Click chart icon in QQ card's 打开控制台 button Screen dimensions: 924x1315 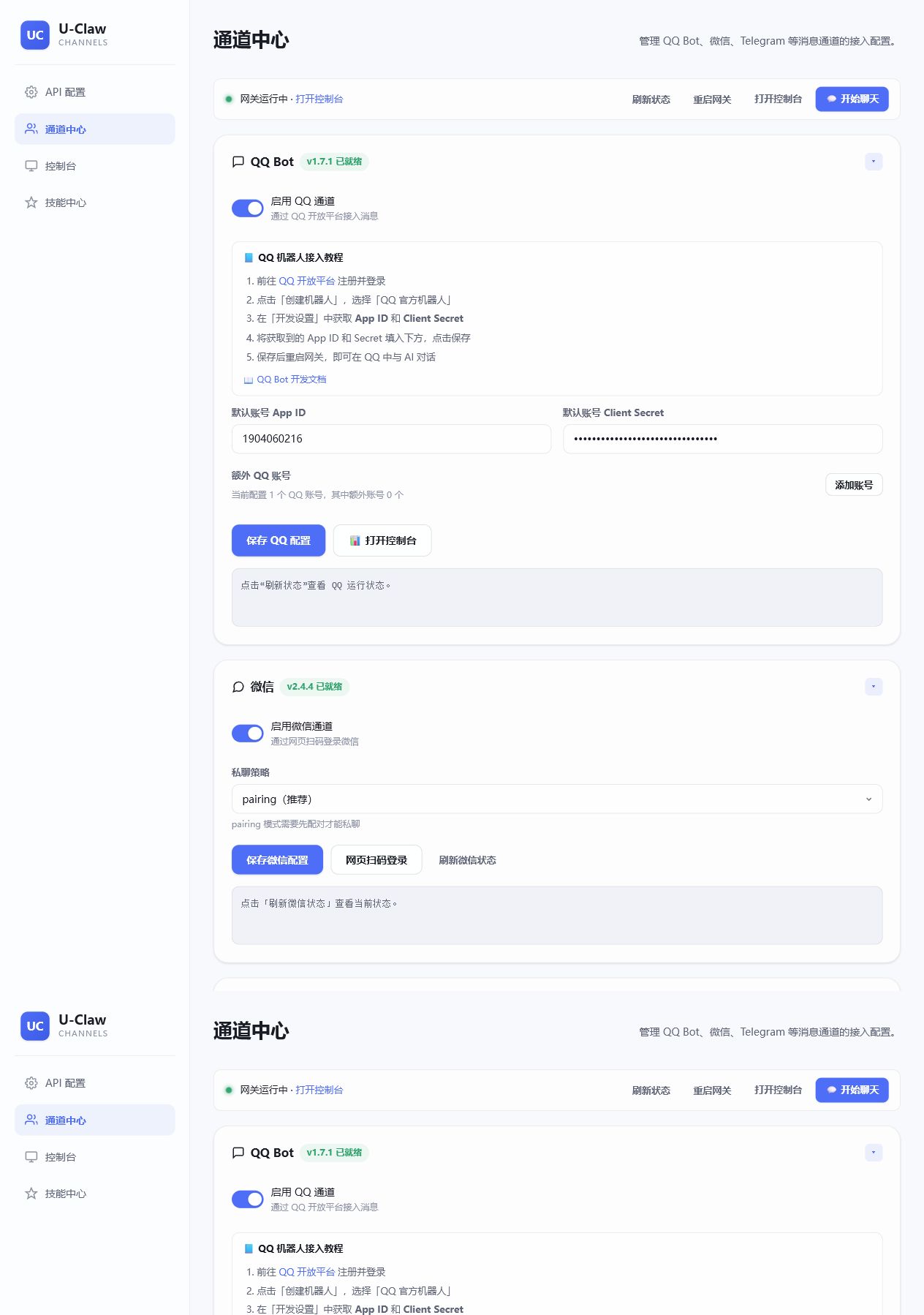pos(355,540)
